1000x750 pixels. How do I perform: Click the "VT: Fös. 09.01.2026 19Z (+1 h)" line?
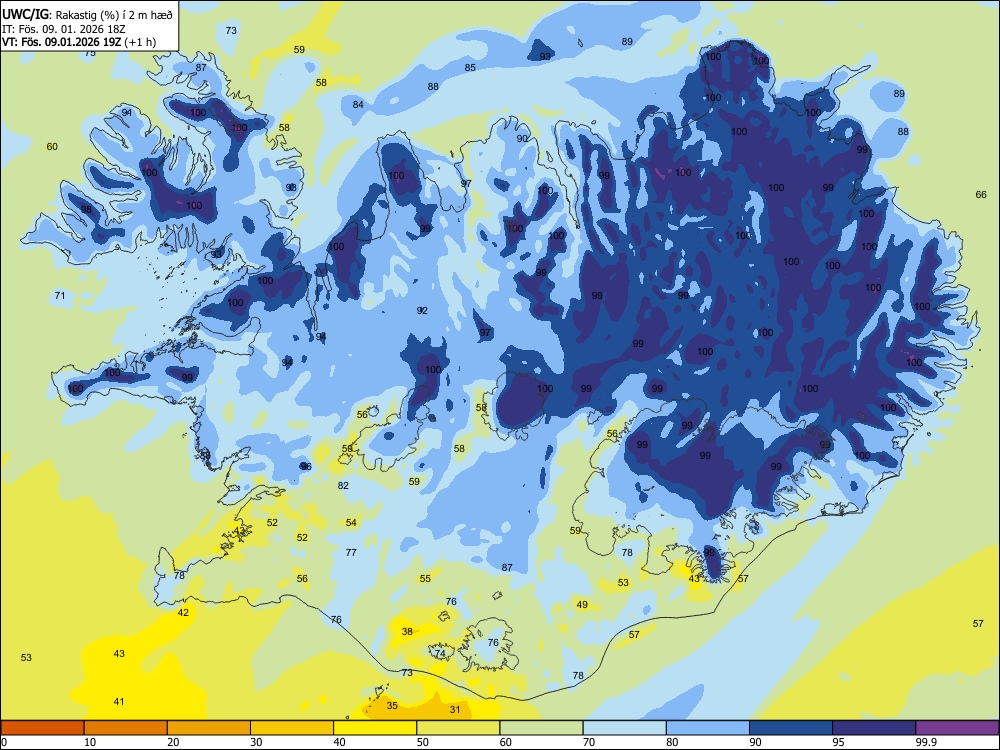click(x=78, y=42)
